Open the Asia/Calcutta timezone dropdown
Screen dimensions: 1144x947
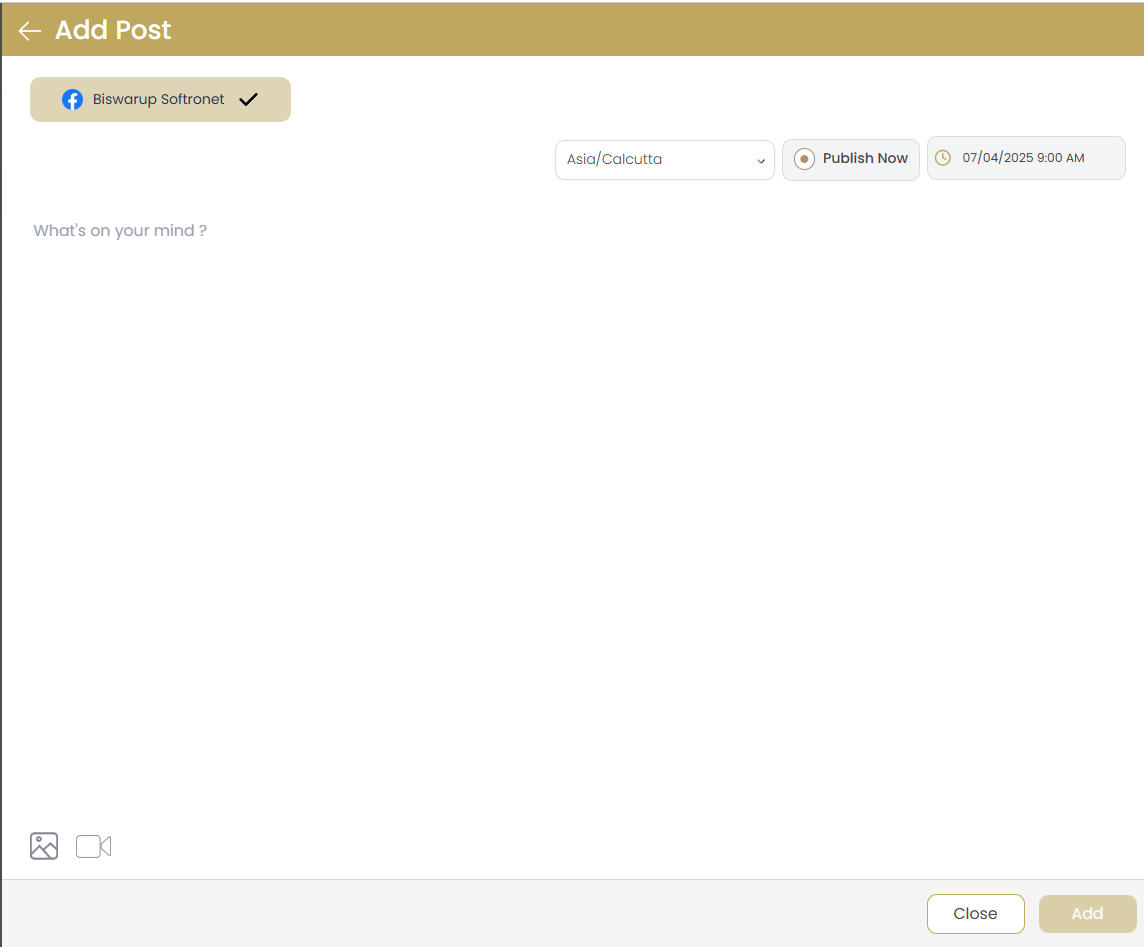(664, 159)
